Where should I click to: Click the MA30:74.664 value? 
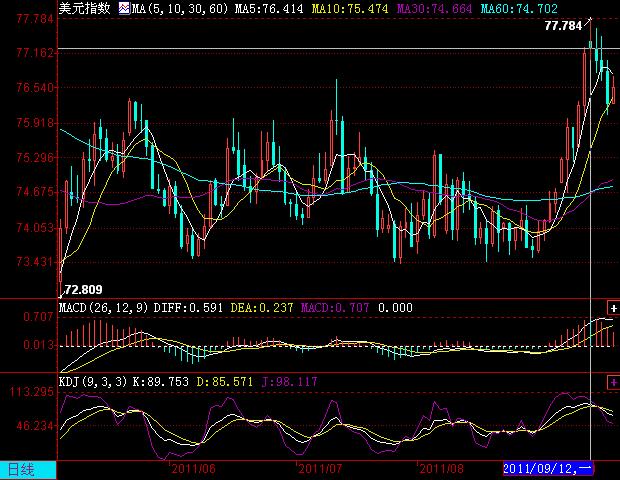pos(434,8)
